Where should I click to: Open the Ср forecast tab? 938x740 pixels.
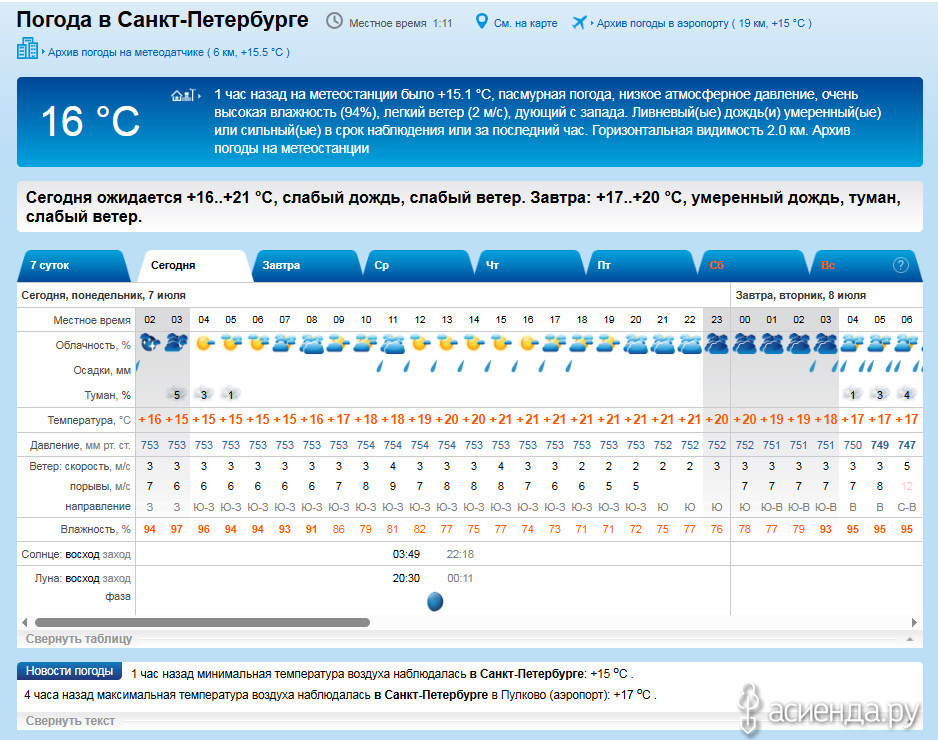[418, 266]
